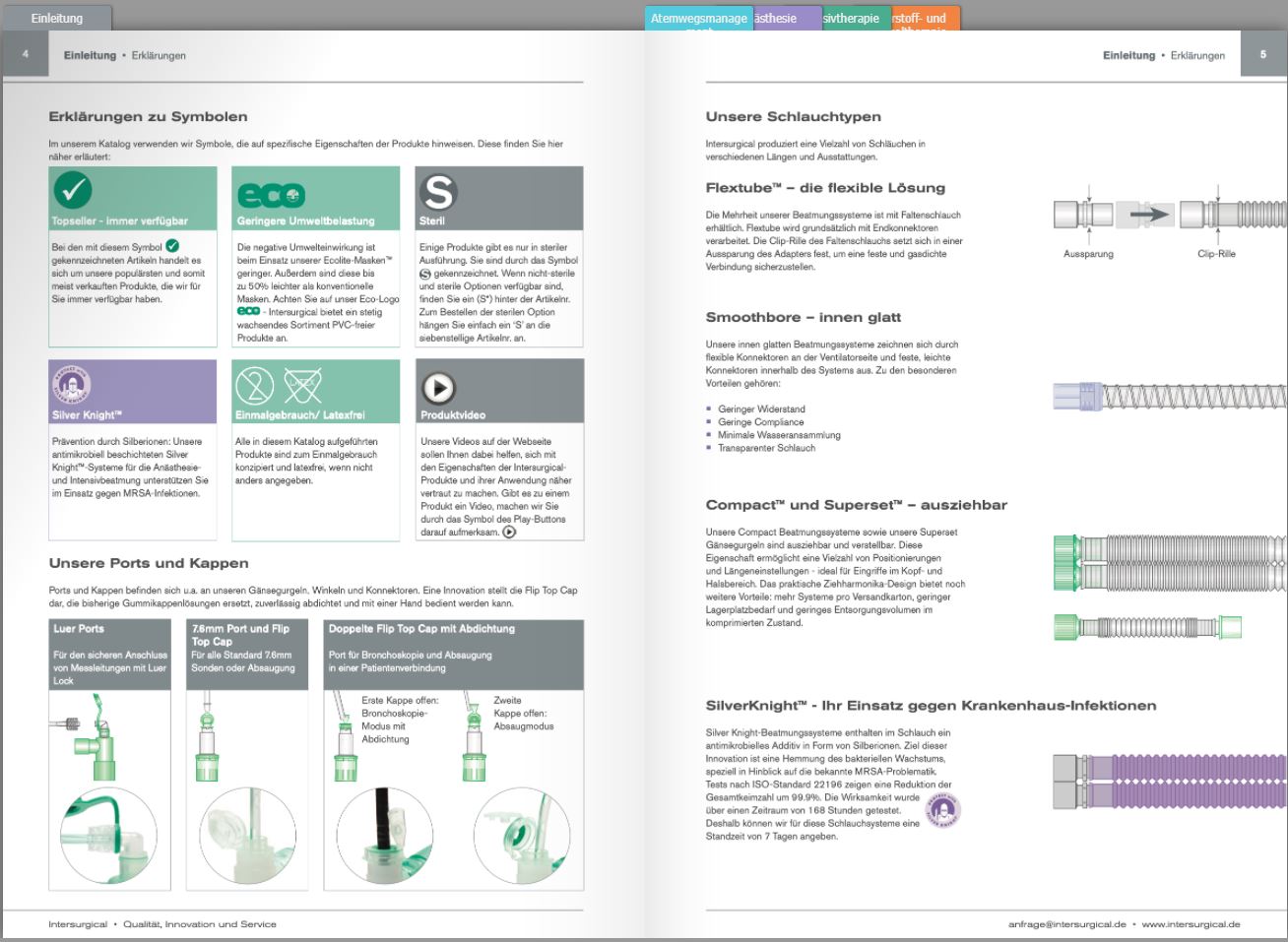1288x942 pixels.
Task: Click the Unsere Schlauchtypen heading
Action: pyautogui.click(x=793, y=116)
